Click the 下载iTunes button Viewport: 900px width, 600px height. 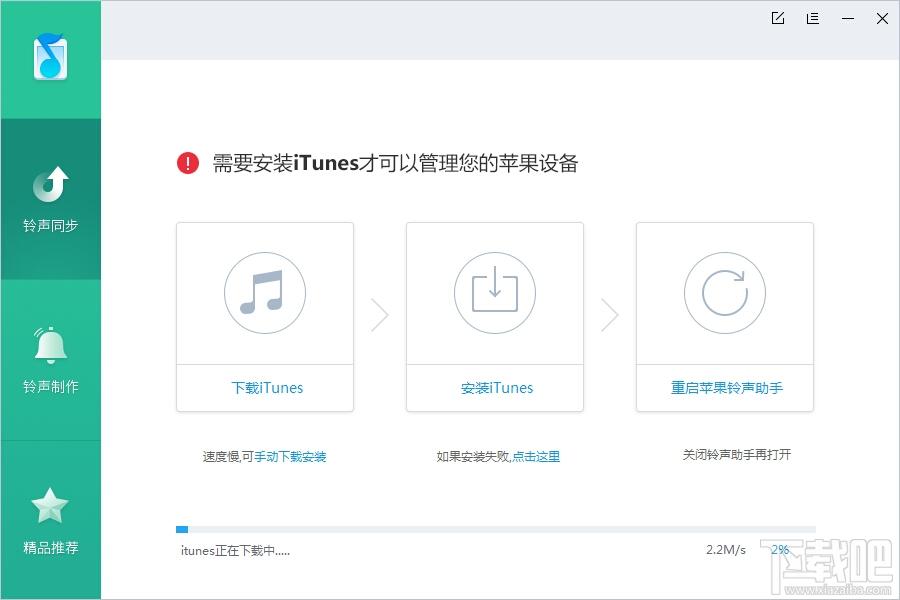point(267,388)
